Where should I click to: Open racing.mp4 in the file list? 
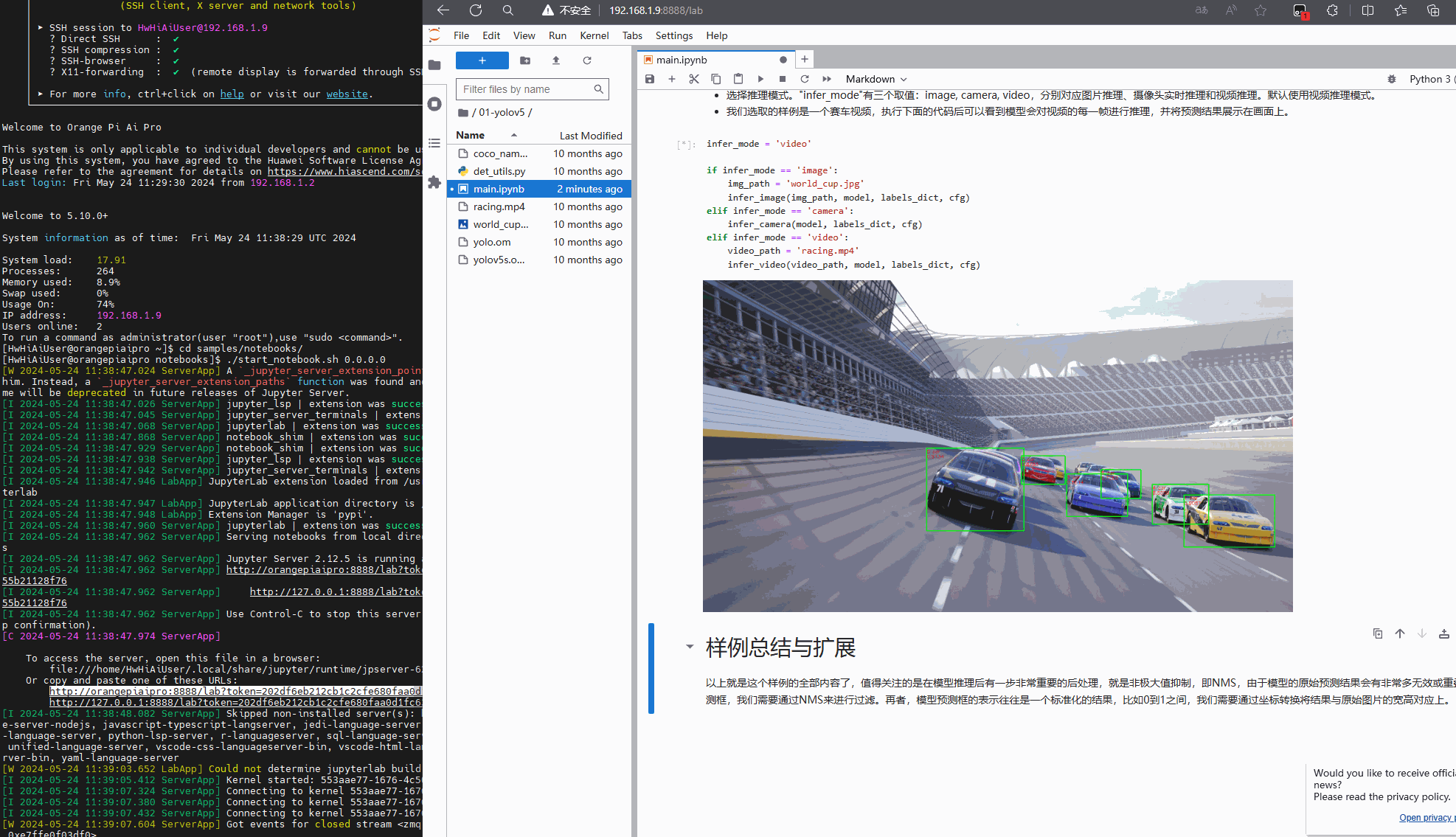[x=499, y=206]
